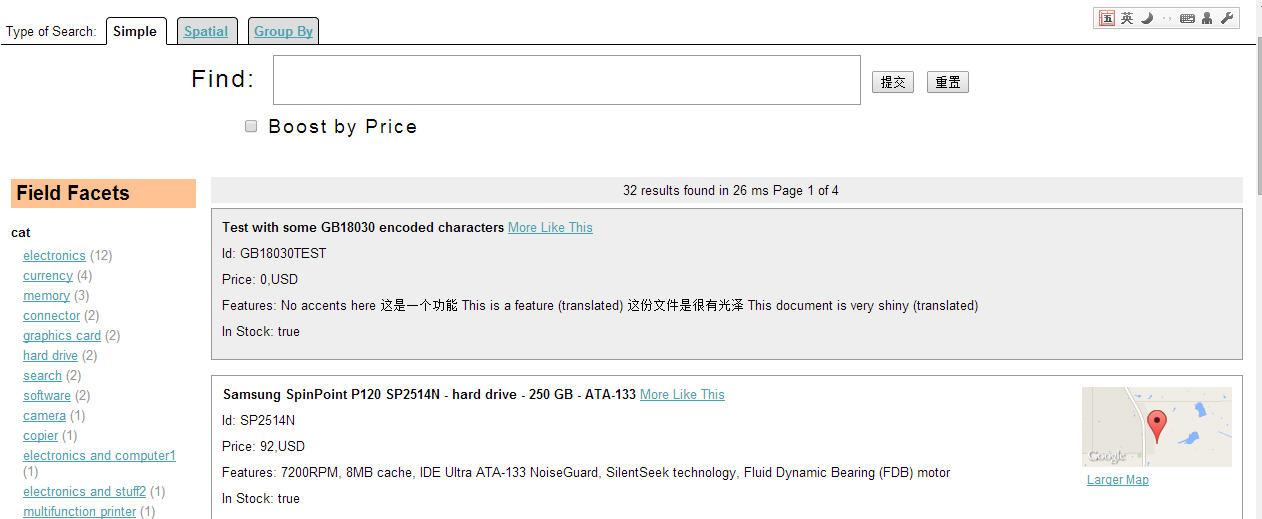Click the 重置 reset button
Image resolution: width=1262 pixels, height=519 pixels.
click(x=948, y=82)
